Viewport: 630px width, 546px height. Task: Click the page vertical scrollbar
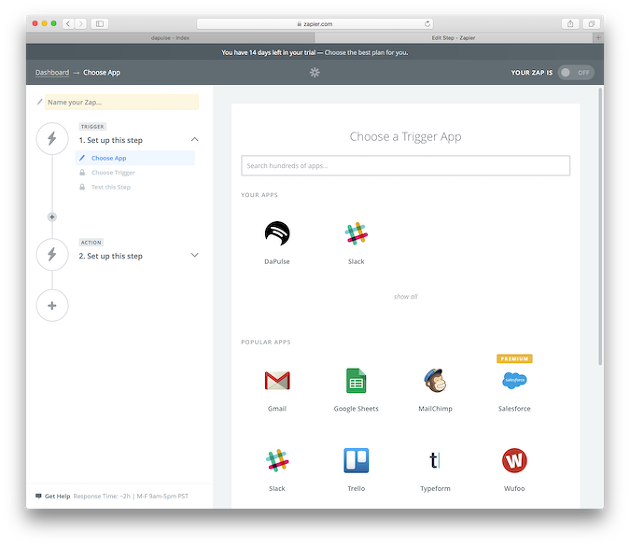click(600, 226)
